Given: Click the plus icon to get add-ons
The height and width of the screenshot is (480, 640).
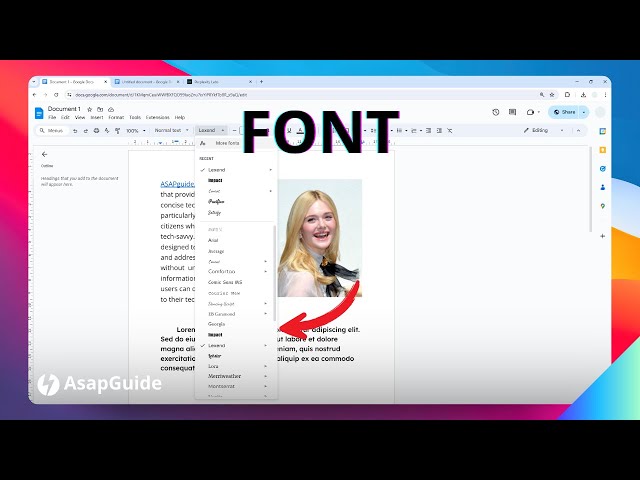Looking at the screenshot, I should 602,236.
